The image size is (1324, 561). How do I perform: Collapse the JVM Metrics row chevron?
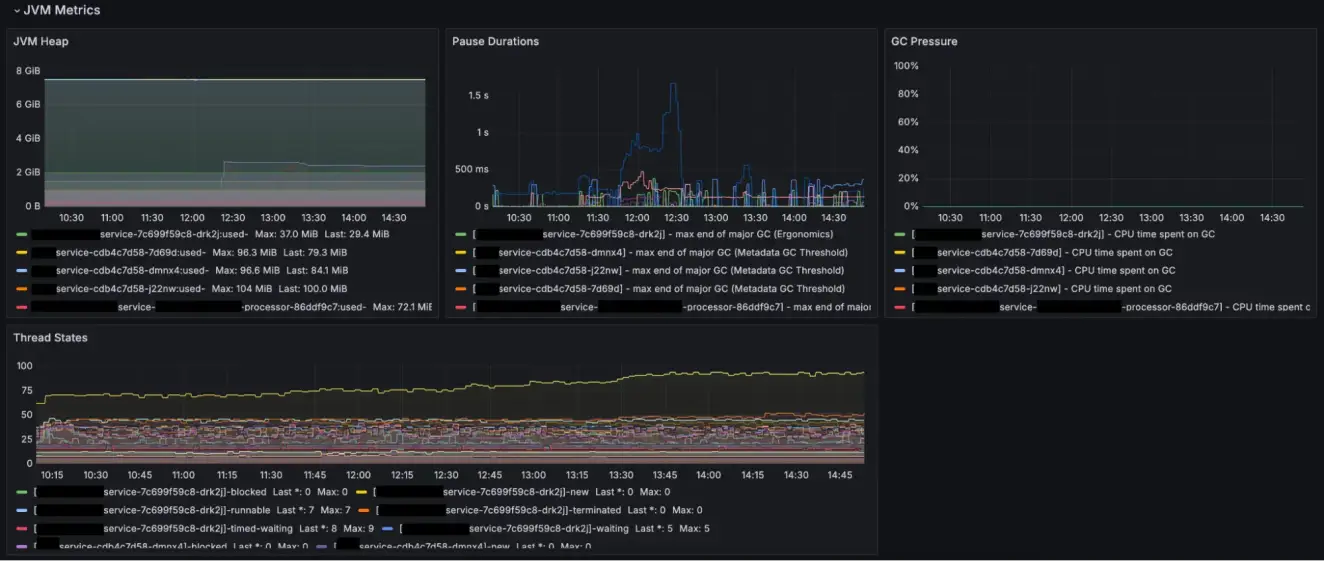(x=15, y=10)
